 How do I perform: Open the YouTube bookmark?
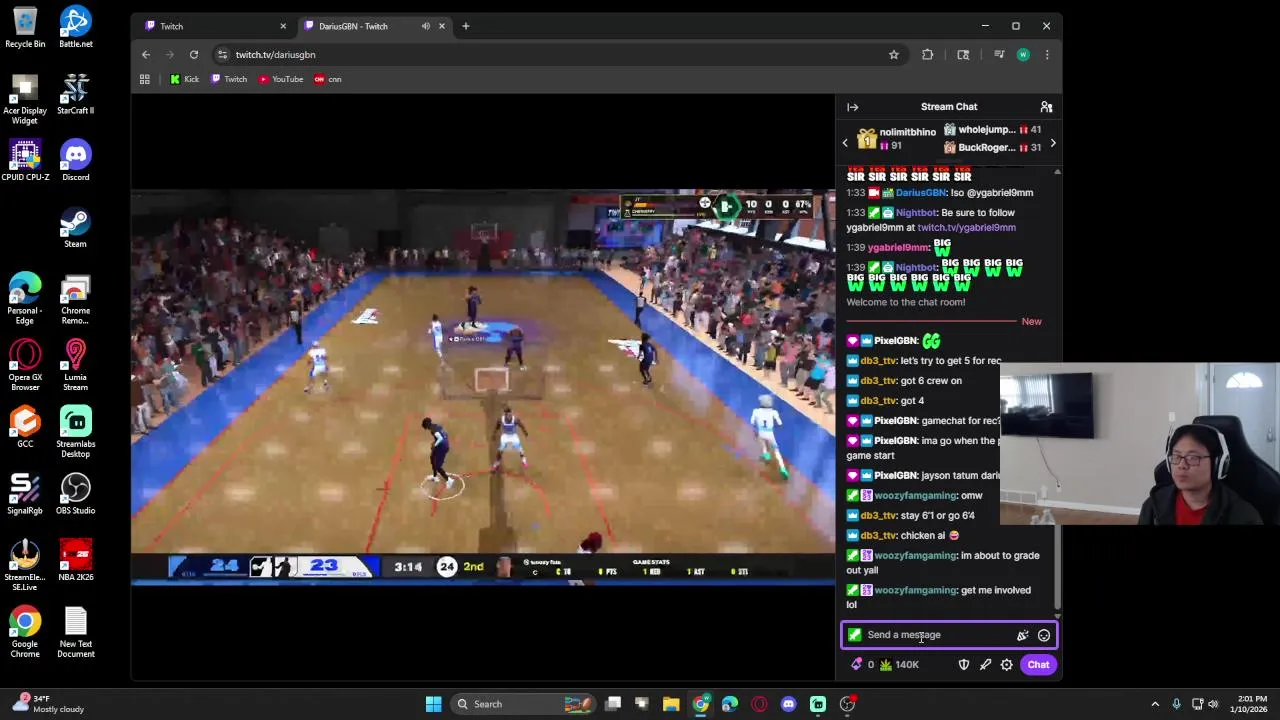(x=281, y=79)
